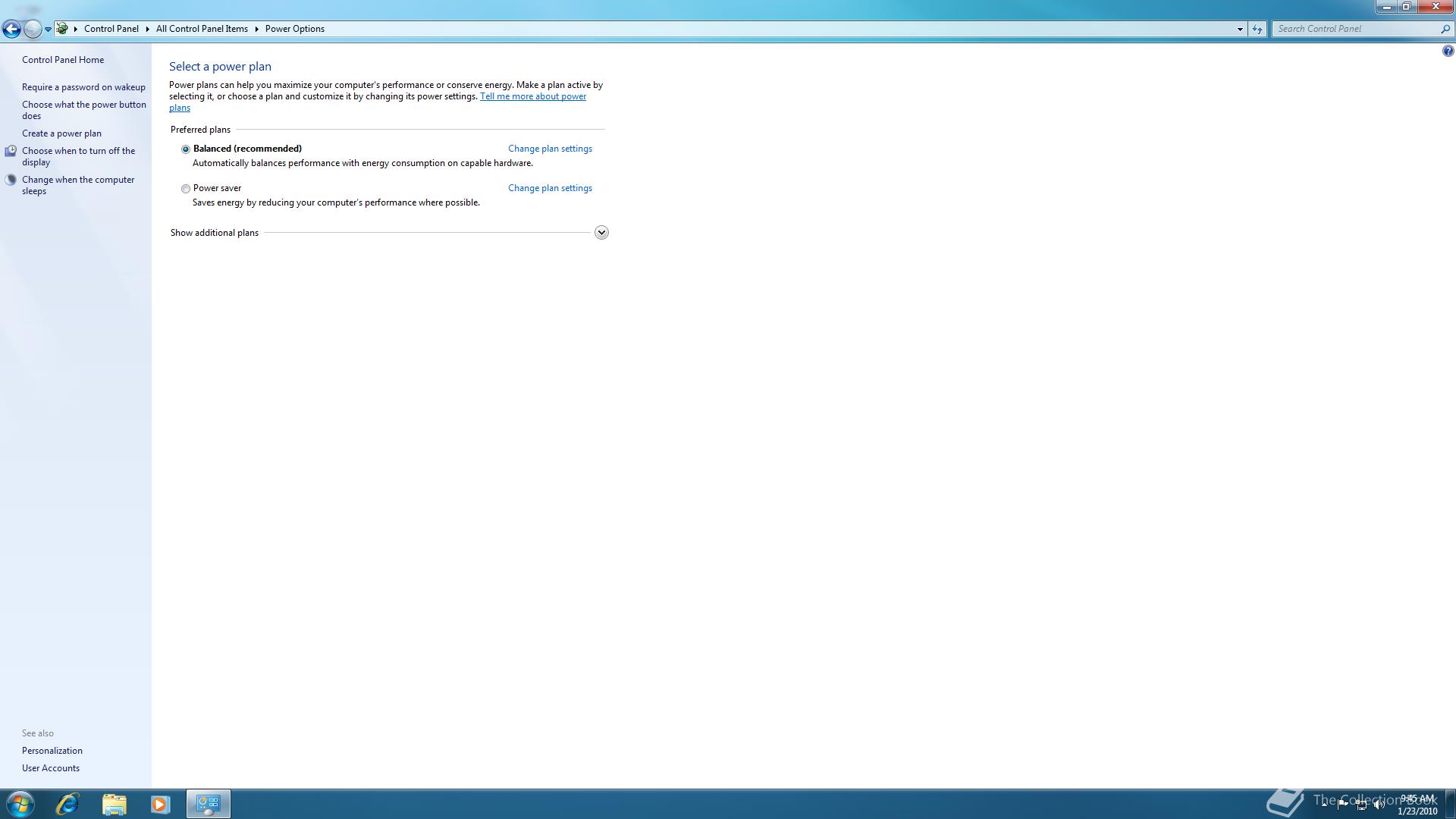1456x819 pixels.
Task: Select the Balanced (recommended) radio button
Action: click(186, 149)
